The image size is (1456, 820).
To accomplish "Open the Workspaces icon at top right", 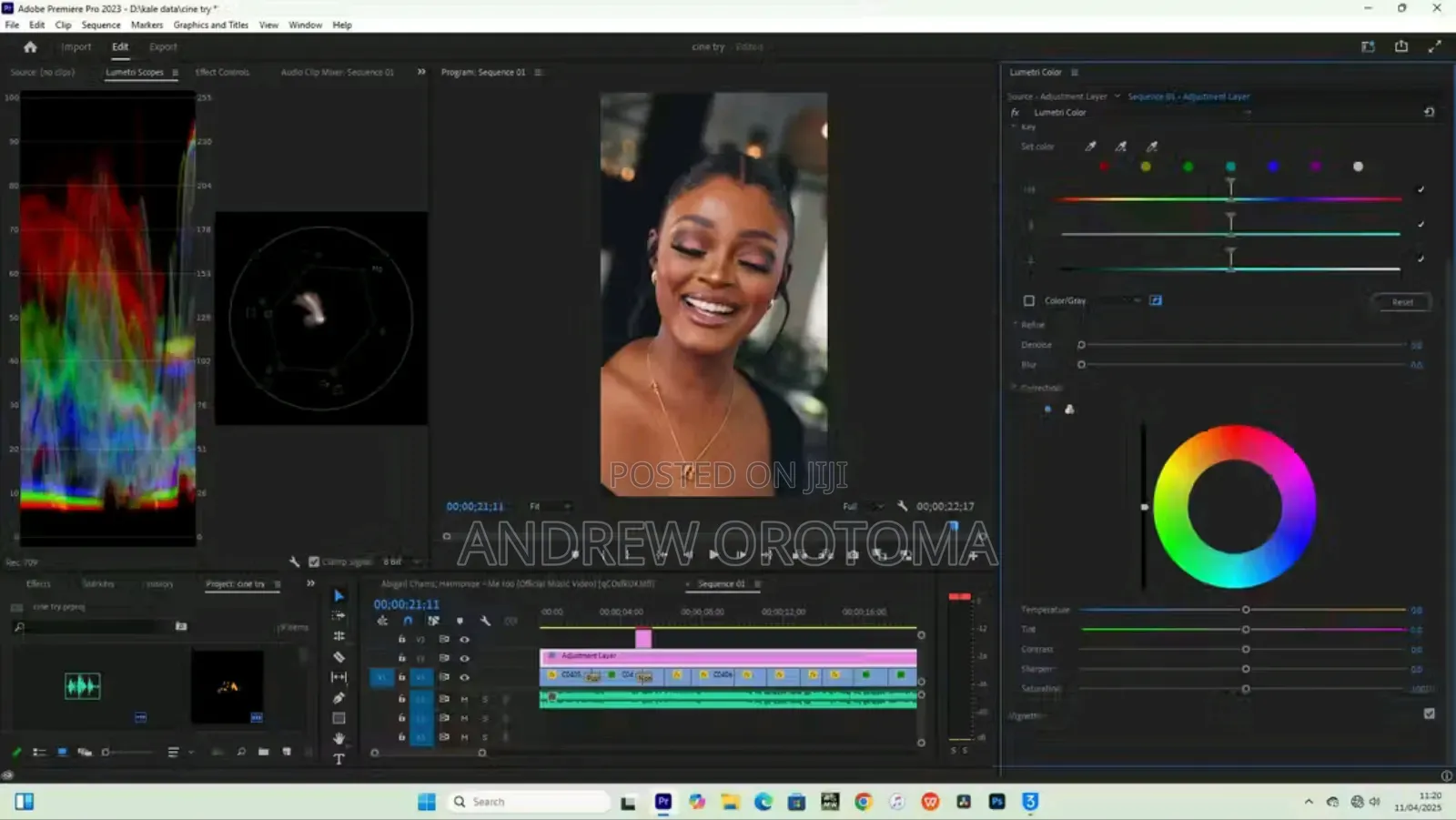I will click(1368, 46).
